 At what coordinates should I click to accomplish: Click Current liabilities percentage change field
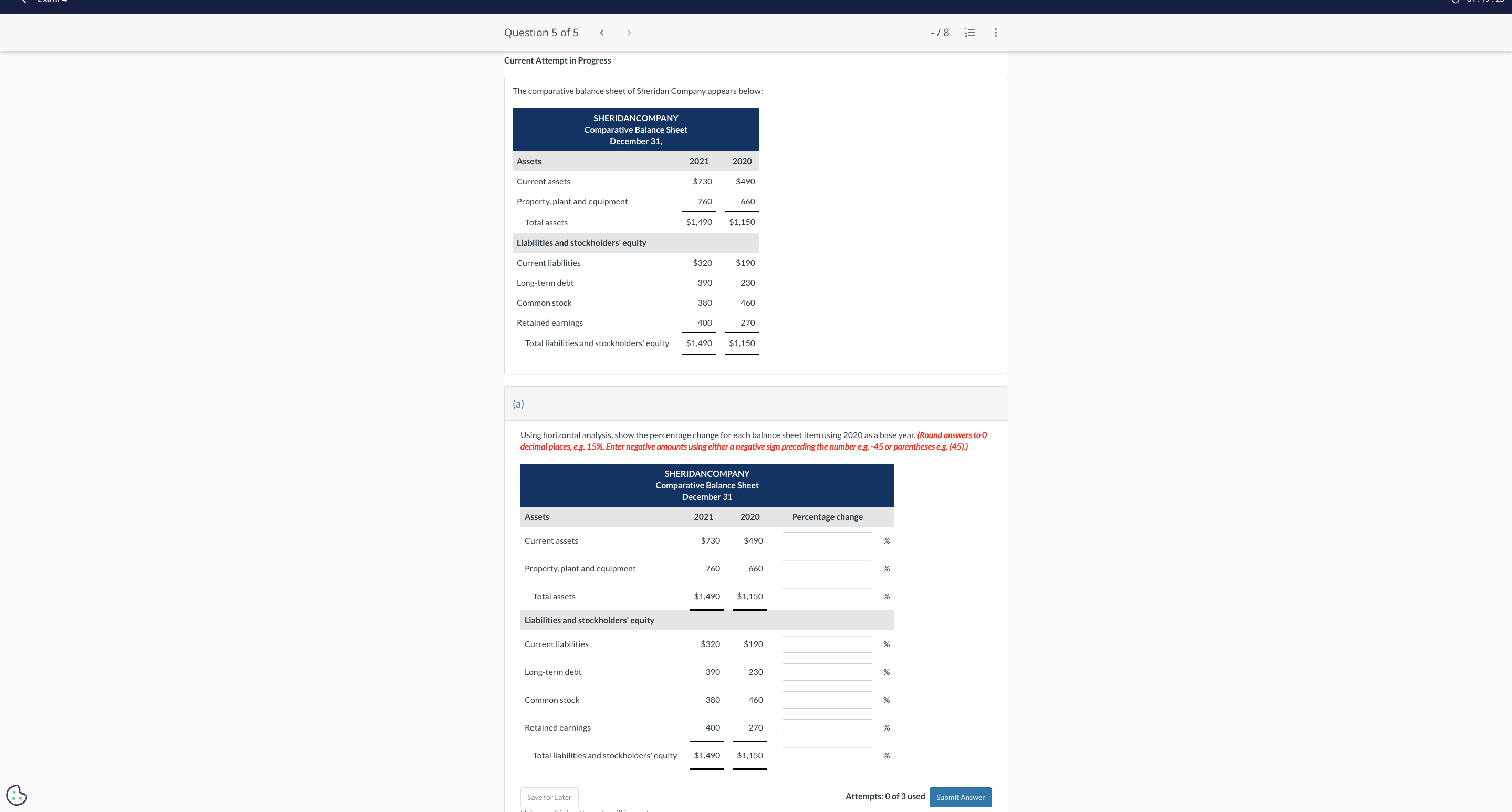point(827,644)
